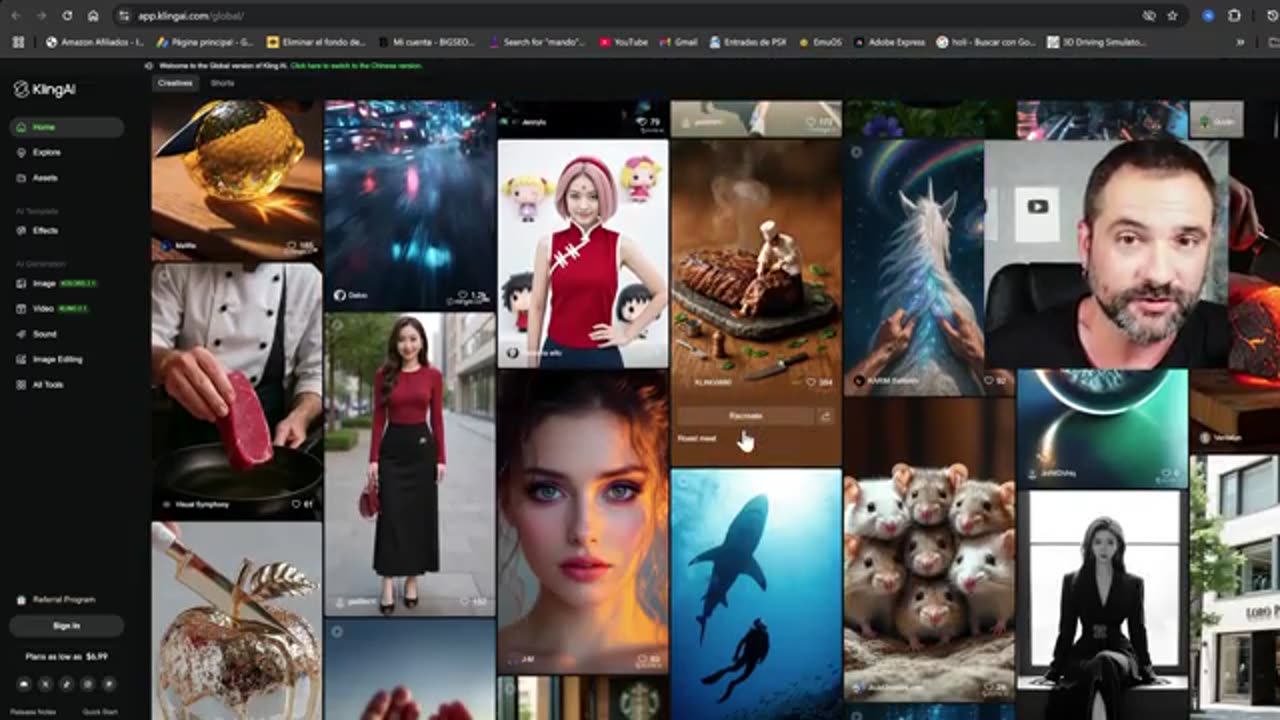Open the Eliminar el fondo bookmark

[316, 42]
